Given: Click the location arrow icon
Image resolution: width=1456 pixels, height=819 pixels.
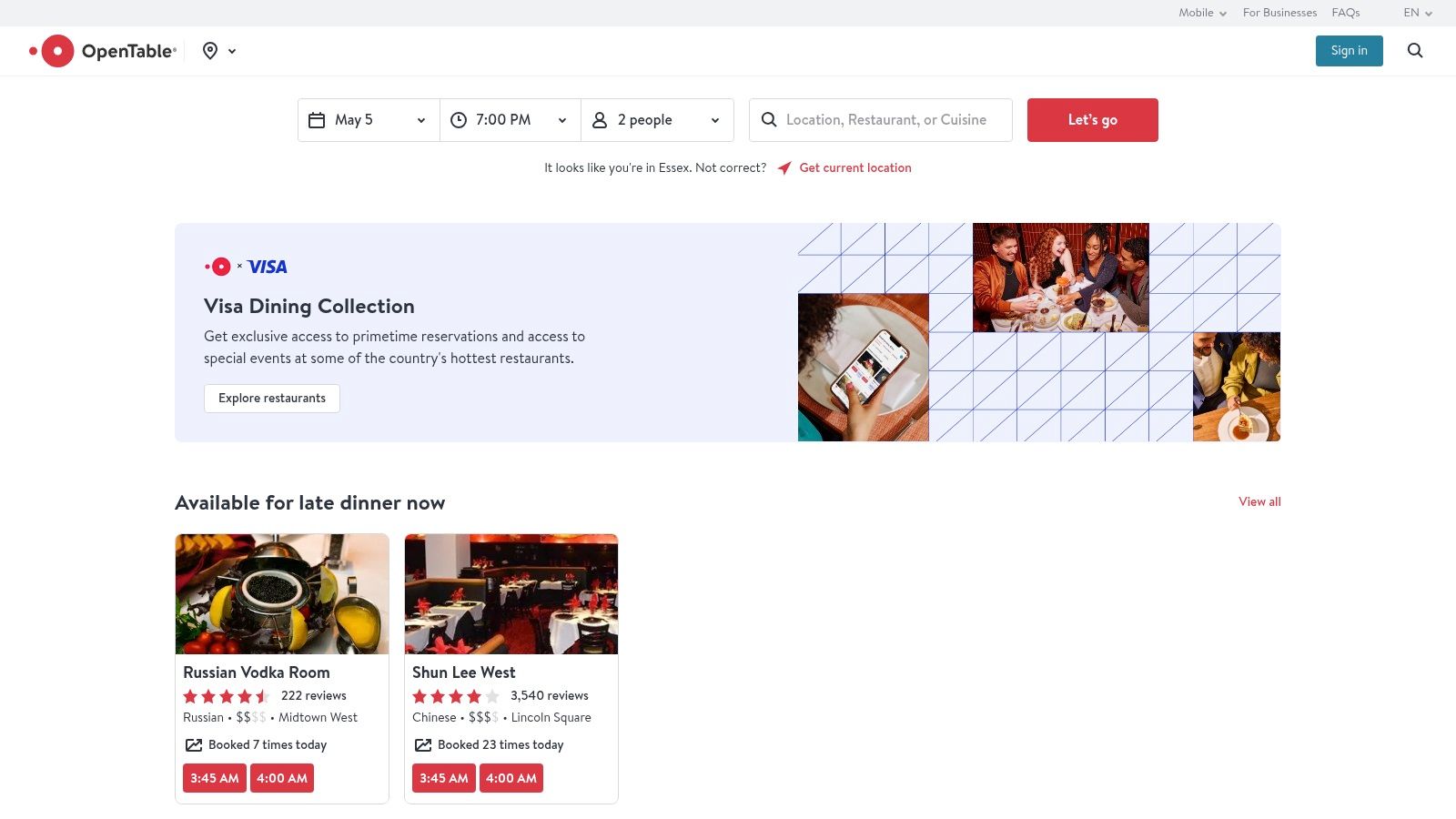Looking at the screenshot, I should [x=784, y=168].
